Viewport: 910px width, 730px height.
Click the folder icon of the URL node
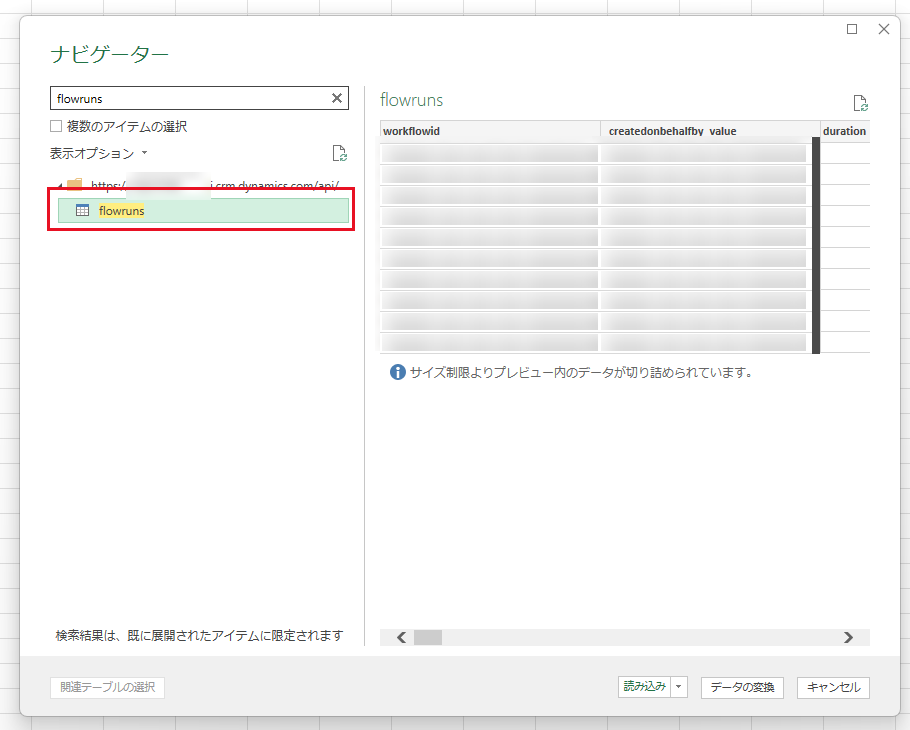coord(75,185)
